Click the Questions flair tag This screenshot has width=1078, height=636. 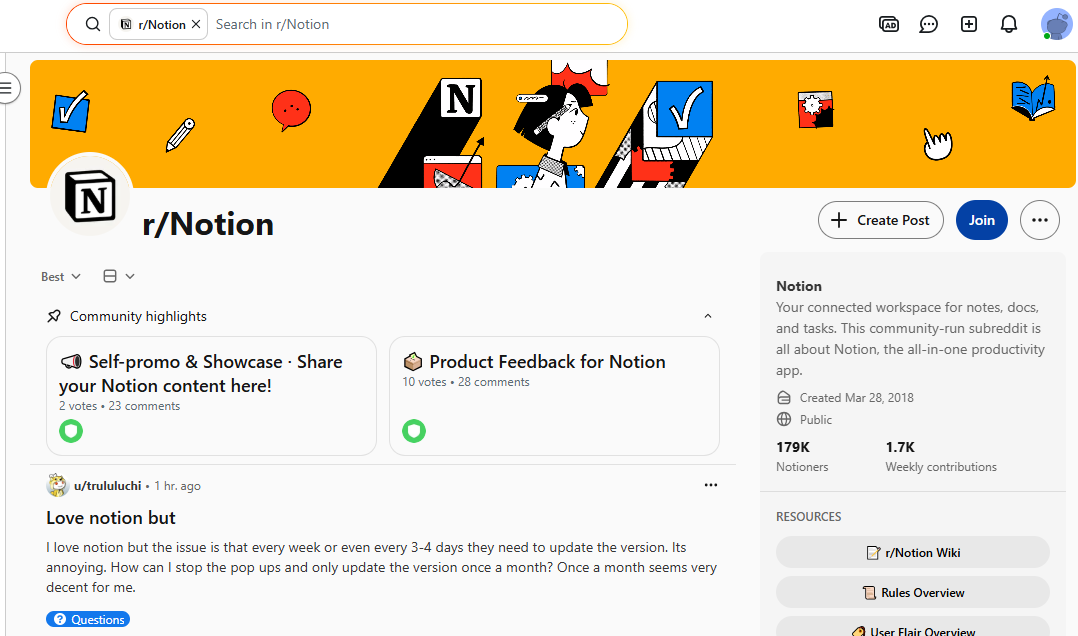tap(88, 619)
